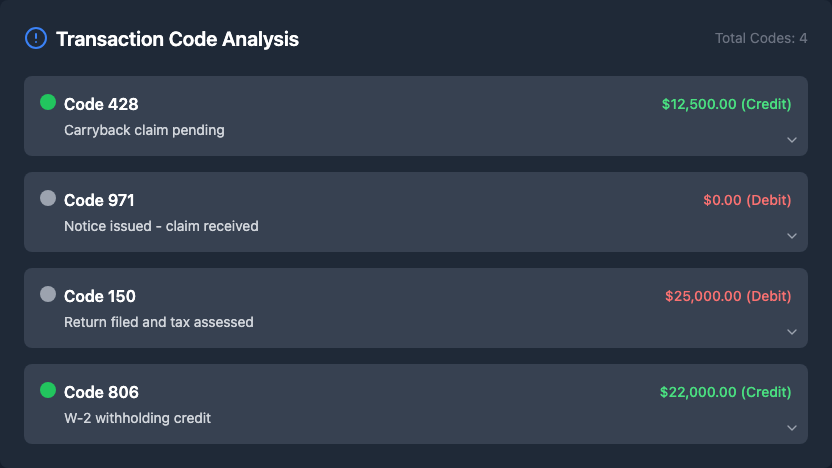Click the Code 150 title
The width and height of the screenshot is (832, 468).
(100, 296)
